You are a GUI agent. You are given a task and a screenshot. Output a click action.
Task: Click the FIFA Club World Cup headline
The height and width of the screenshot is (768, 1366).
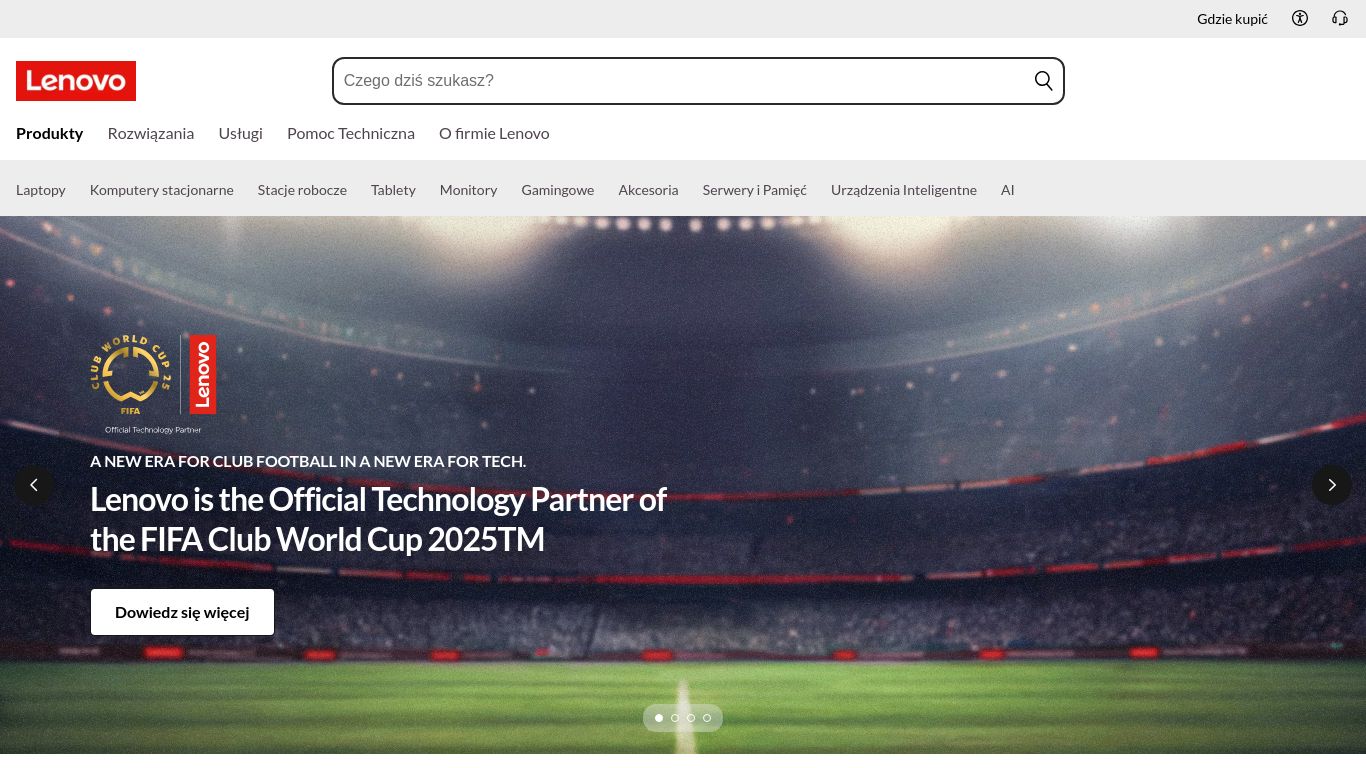(378, 519)
